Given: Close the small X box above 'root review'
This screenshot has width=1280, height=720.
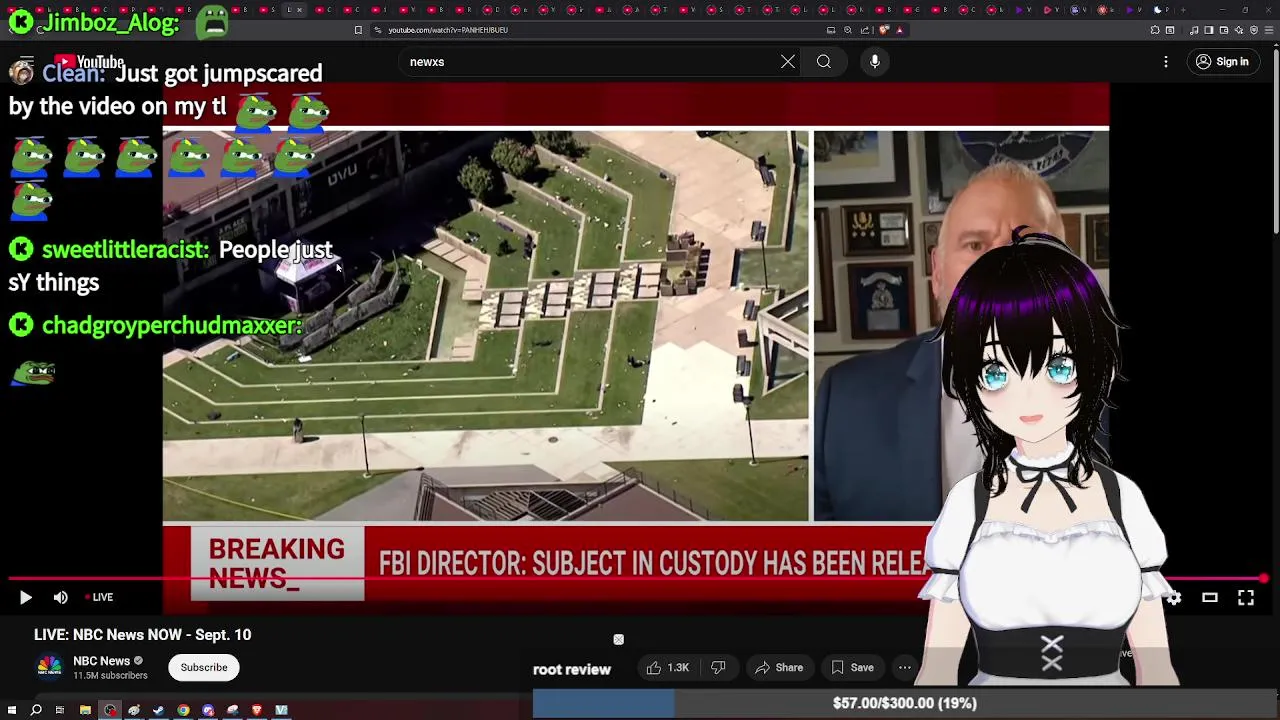Looking at the screenshot, I should coord(618,640).
